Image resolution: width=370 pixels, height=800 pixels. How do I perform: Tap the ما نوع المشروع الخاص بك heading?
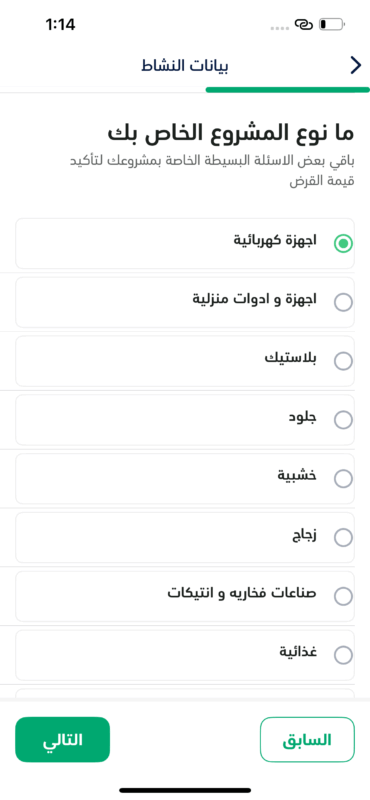[x=231, y=134]
